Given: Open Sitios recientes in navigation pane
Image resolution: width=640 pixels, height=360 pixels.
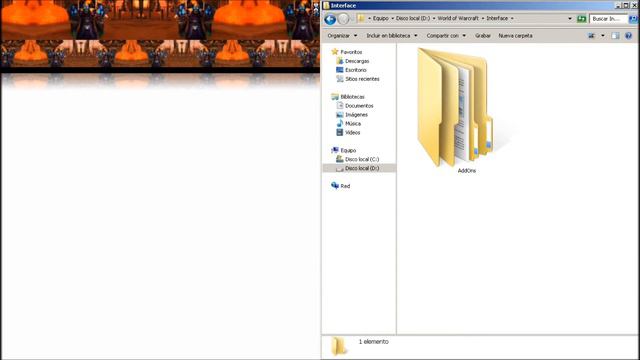Looking at the screenshot, I should coord(362,79).
